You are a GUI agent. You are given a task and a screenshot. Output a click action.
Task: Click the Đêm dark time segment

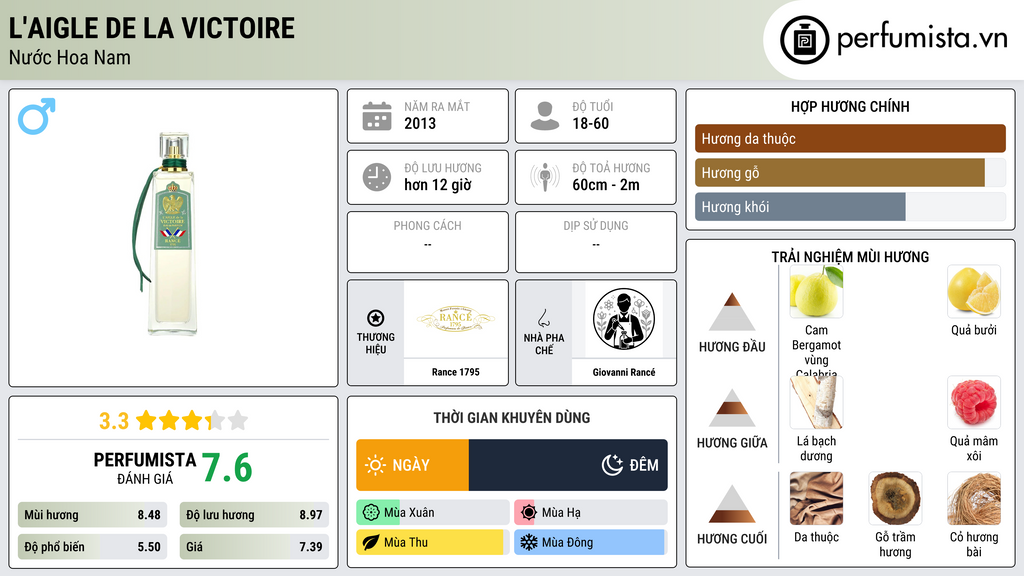pos(568,465)
